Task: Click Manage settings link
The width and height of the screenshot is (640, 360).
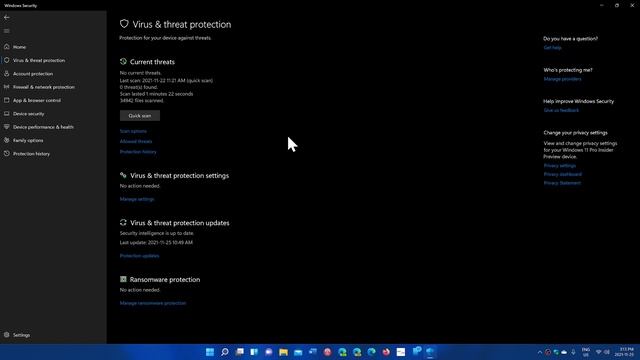Action: [137, 199]
